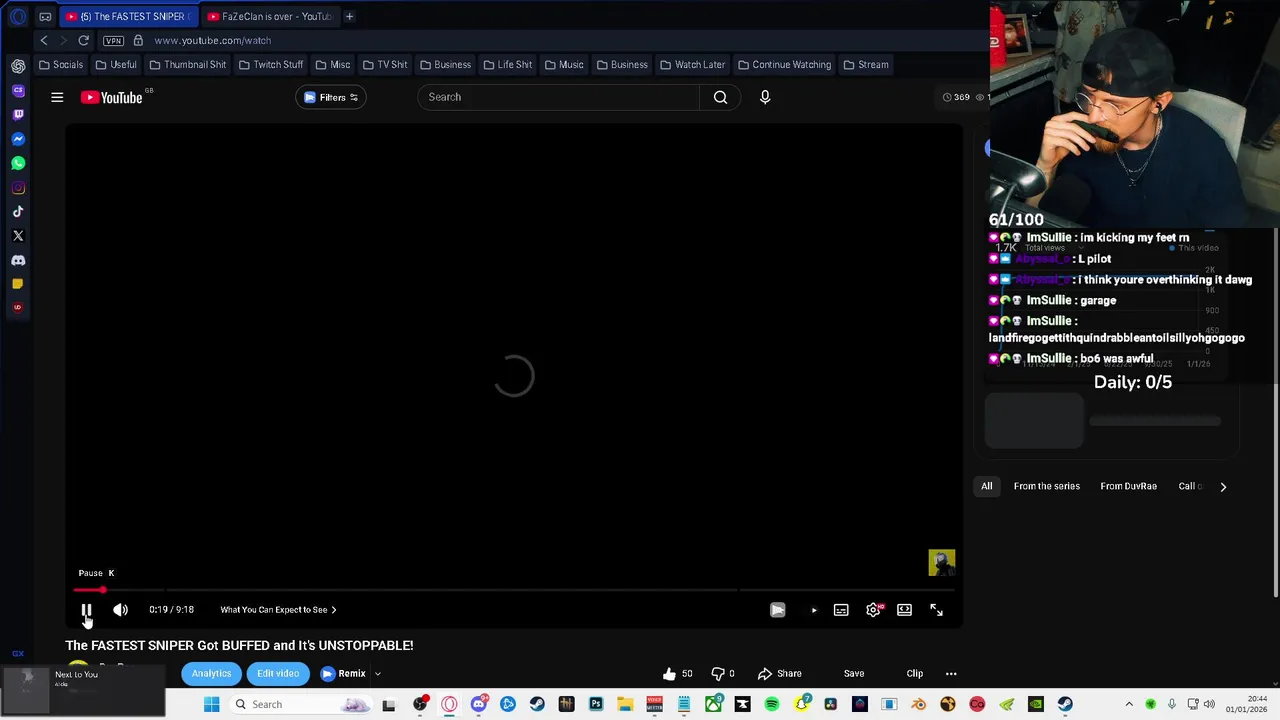Toggle the VPN badge in address bar
Image resolution: width=1280 pixels, height=720 pixels.
[x=114, y=41]
